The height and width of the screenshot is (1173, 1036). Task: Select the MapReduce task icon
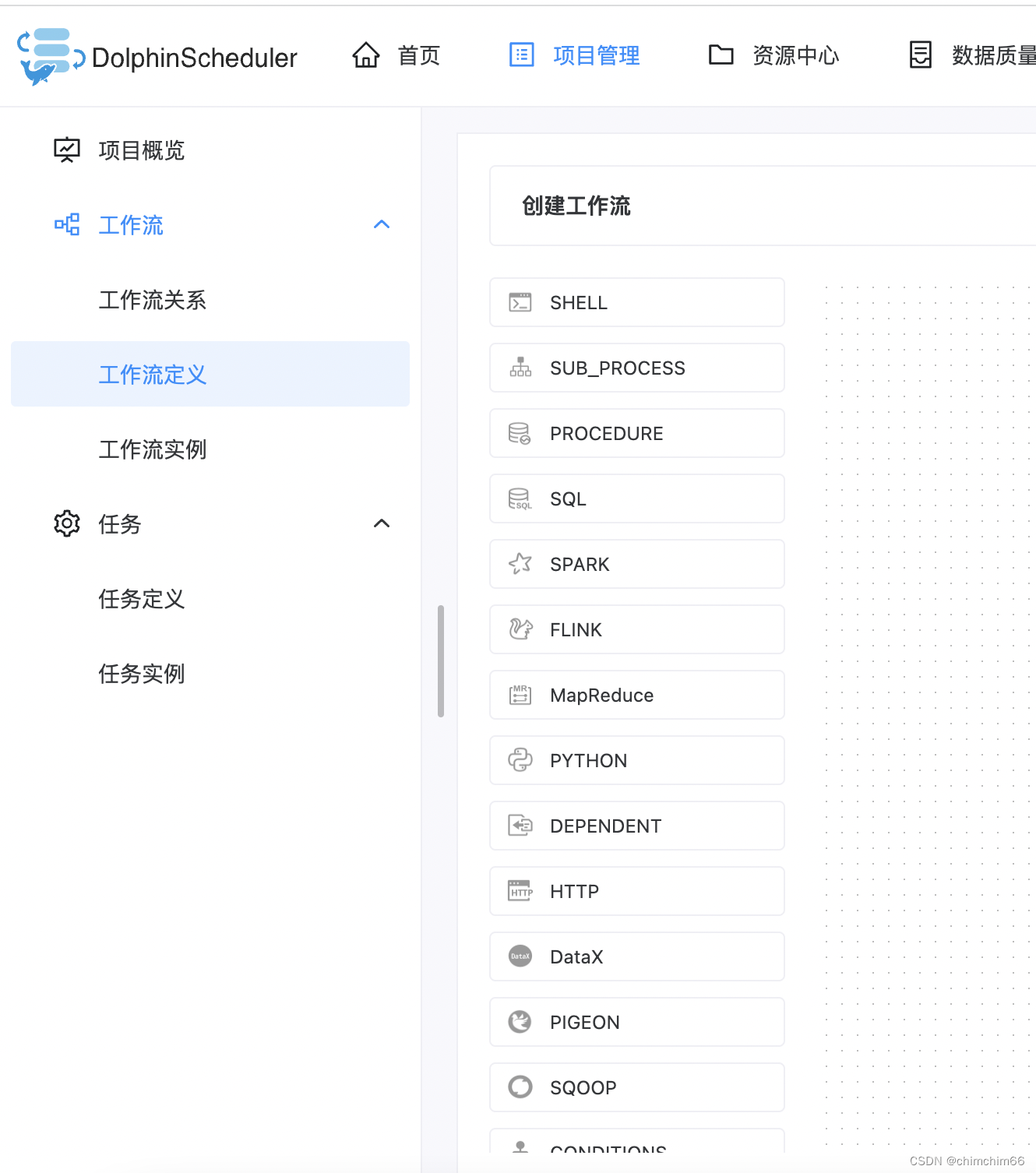tap(520, 694)
